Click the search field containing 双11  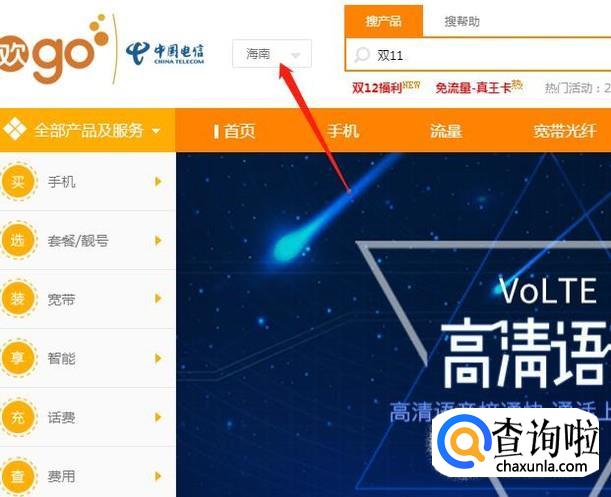point(478,55)
